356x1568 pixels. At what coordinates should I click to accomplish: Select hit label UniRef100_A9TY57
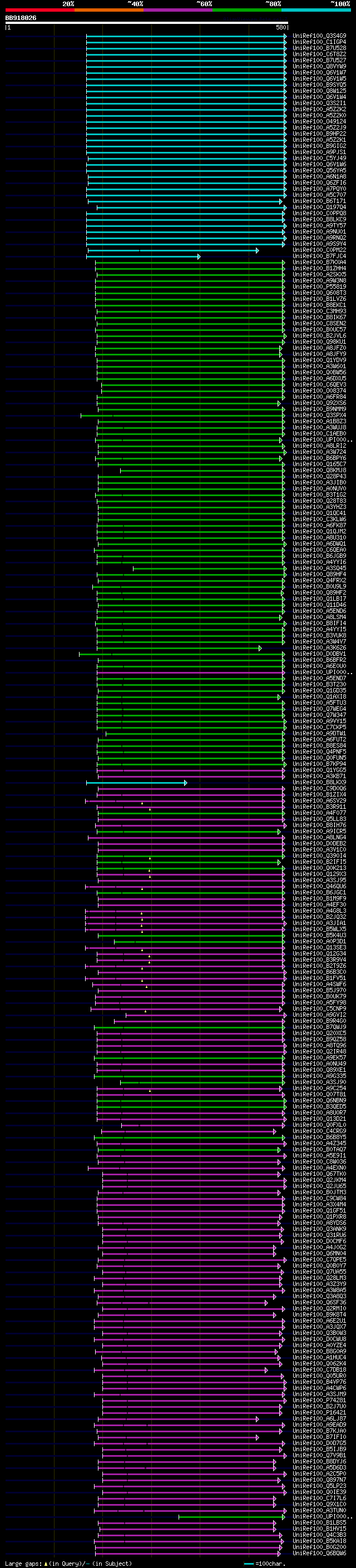[x=319, y=226]
